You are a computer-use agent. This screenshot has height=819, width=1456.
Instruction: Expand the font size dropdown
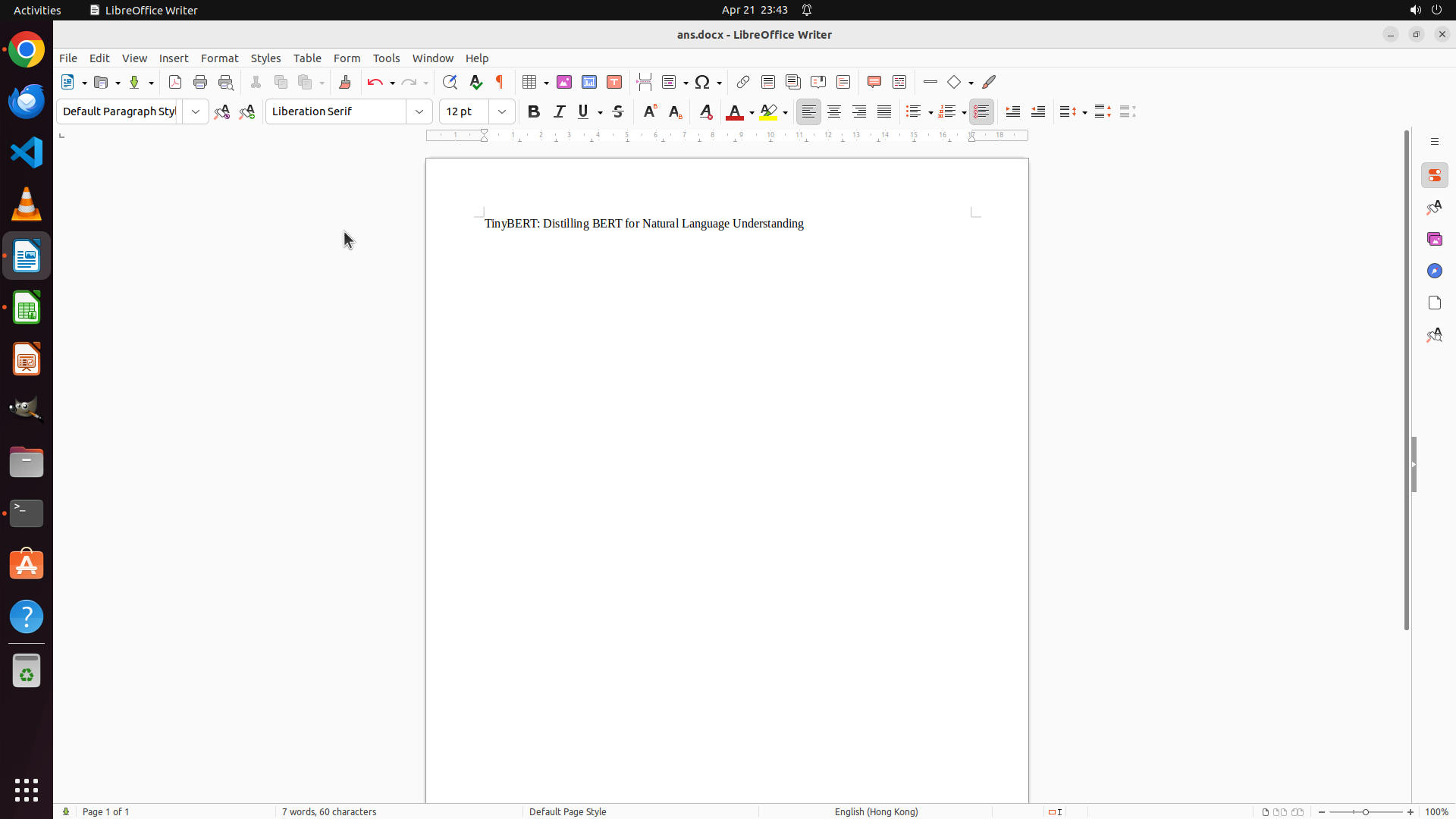502,111
